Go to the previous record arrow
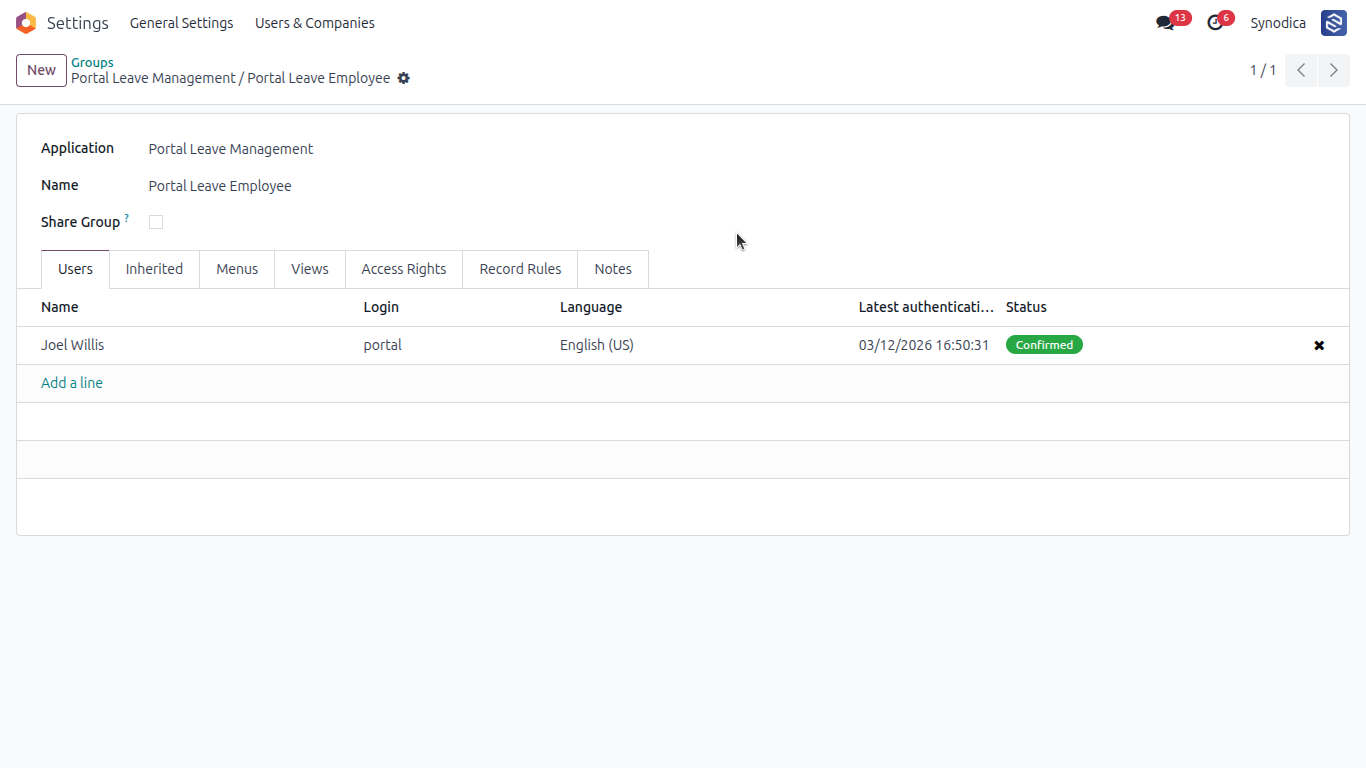The width and height of the screenshot is (1366, 768). coord(1301,70)
